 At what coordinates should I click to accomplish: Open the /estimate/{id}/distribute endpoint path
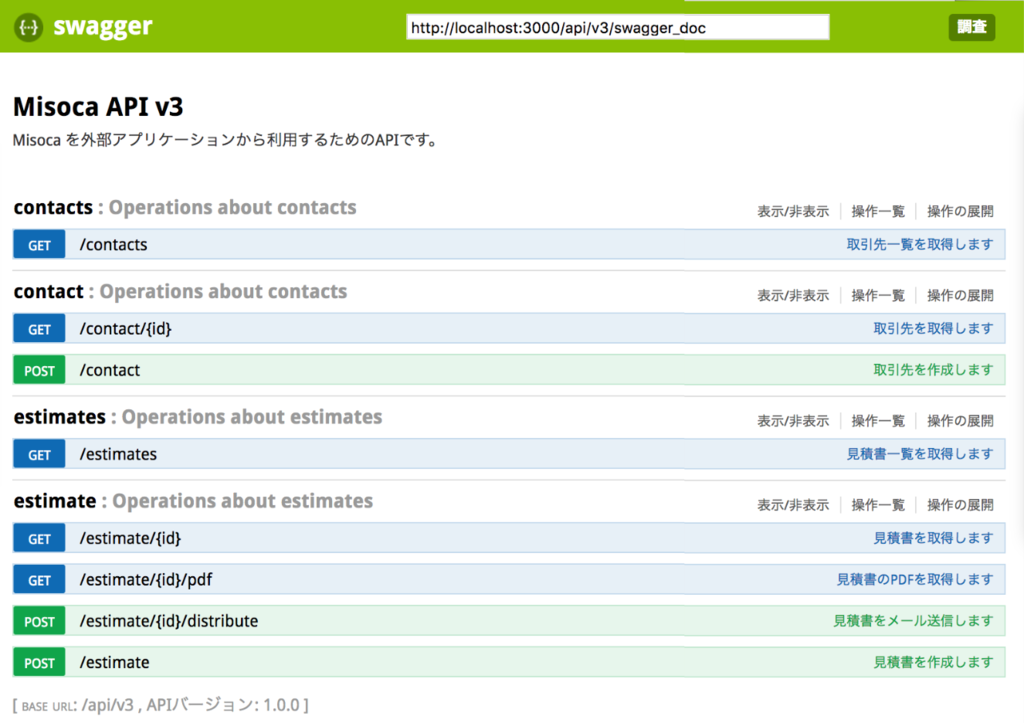[168, 622]
